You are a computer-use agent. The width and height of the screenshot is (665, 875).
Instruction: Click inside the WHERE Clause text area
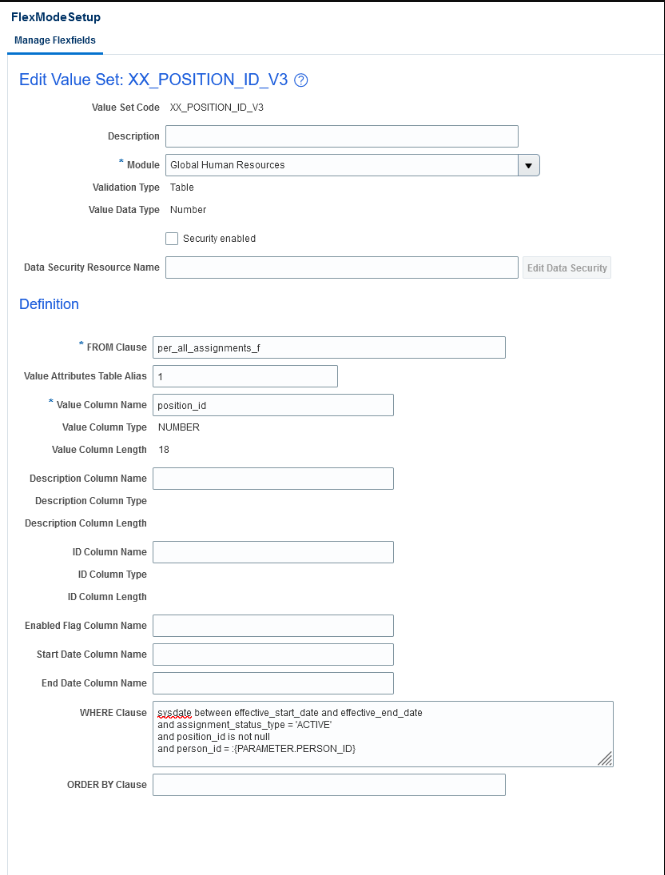[380, 734]
